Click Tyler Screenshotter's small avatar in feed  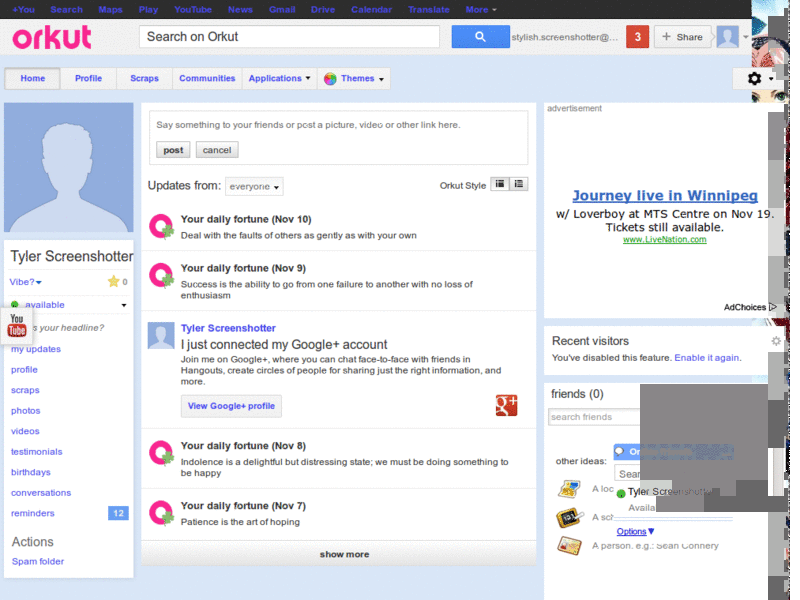[161, 335]
